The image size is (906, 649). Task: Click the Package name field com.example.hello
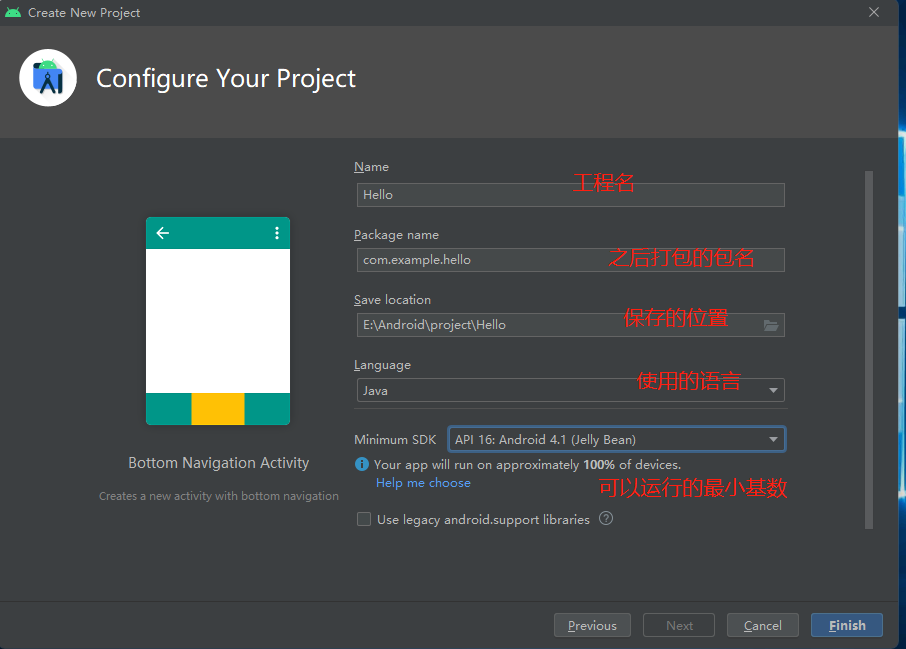(570, 260)
